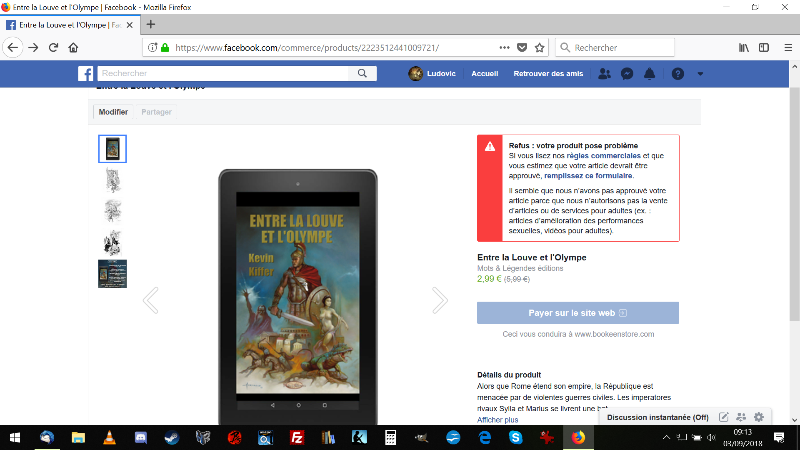
Task: Expand description with Afficher plus
Action: pyautogui.click(x=498, y=419)
